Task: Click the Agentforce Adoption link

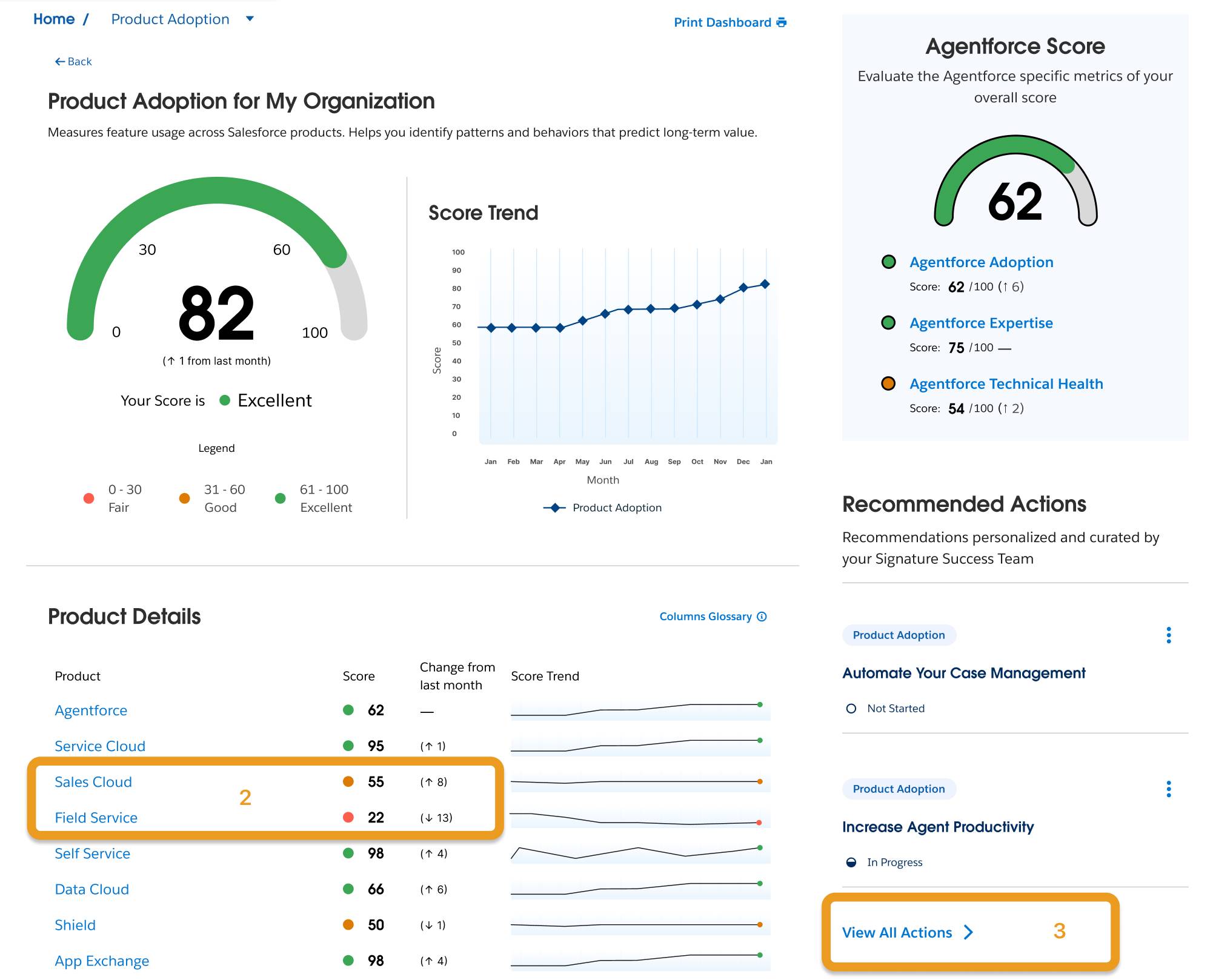Action: click(981, 262)
